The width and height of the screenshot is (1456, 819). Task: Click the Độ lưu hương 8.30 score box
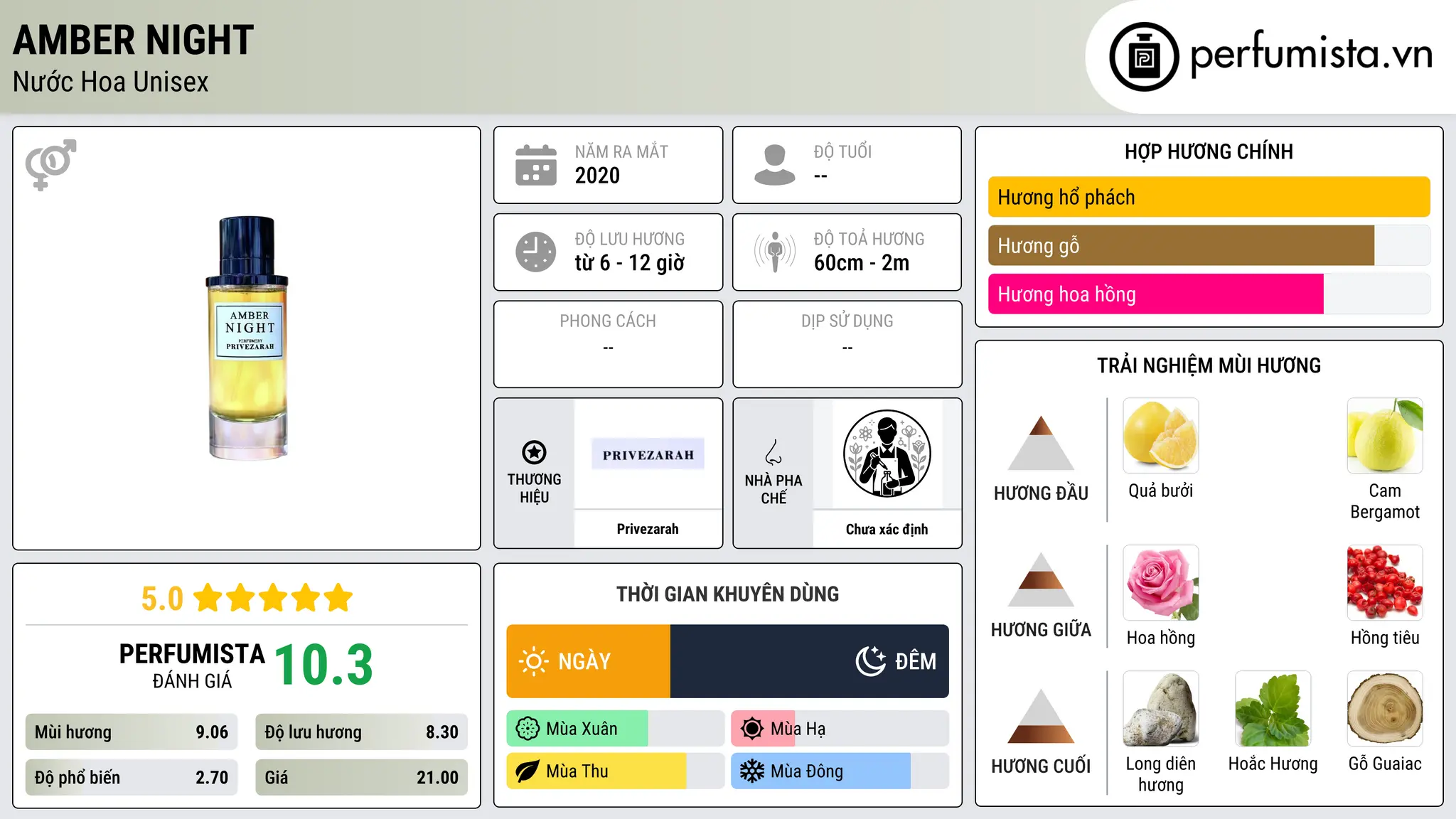(x=361, y=732)
